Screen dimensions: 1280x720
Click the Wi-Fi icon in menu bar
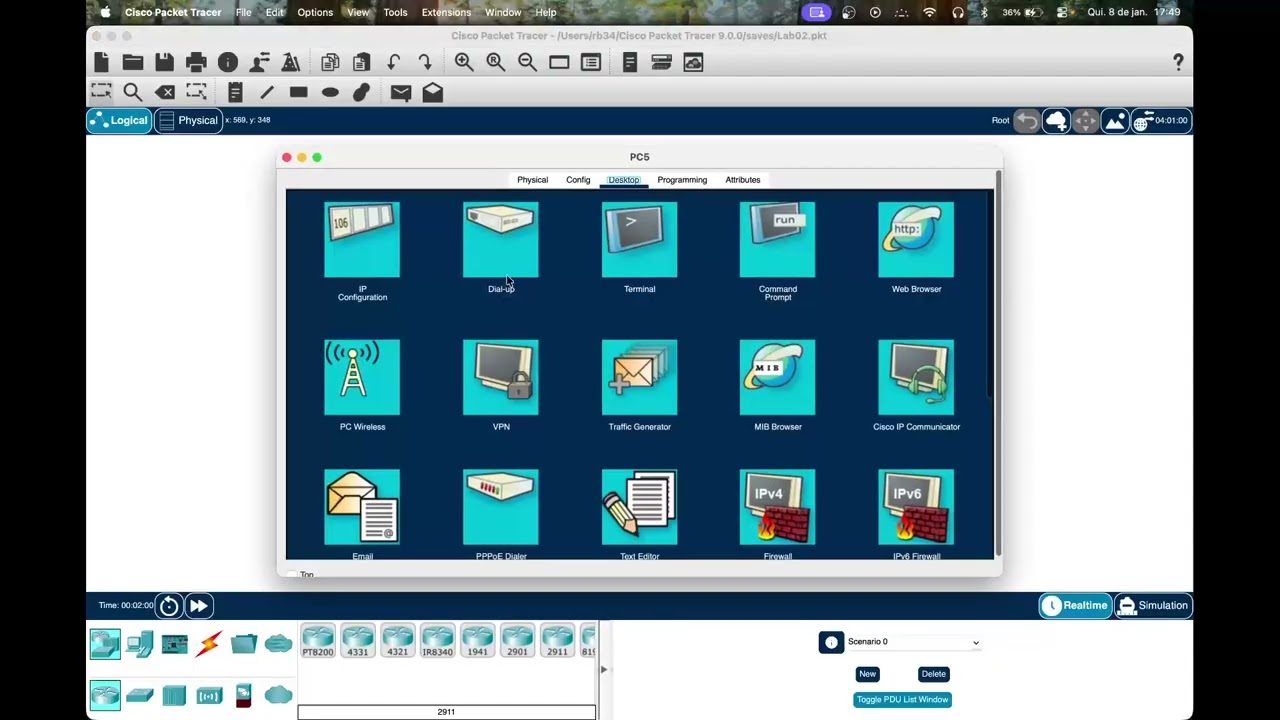930,12
